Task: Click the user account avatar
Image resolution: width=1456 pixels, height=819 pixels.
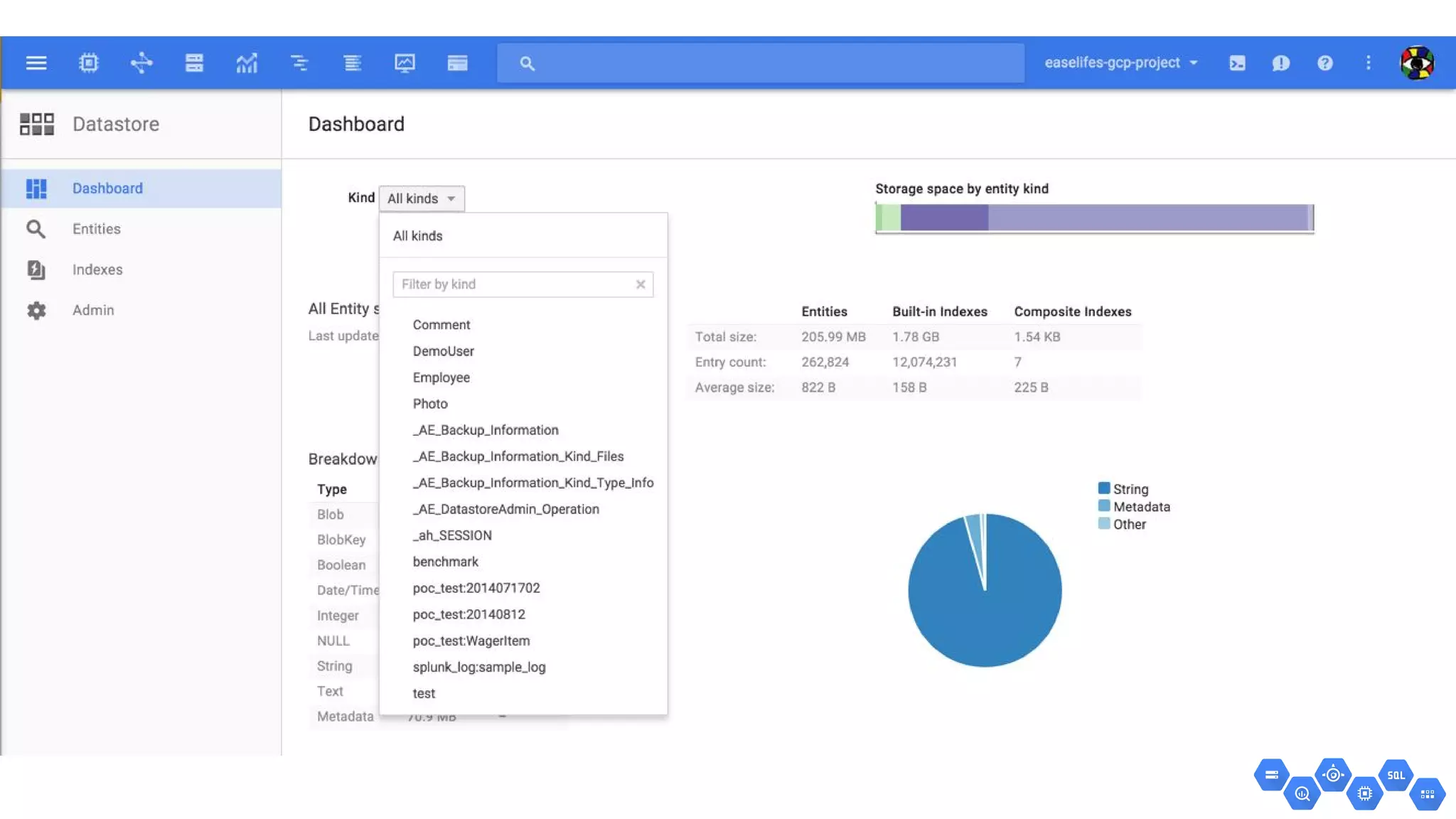Action: 1417,63
